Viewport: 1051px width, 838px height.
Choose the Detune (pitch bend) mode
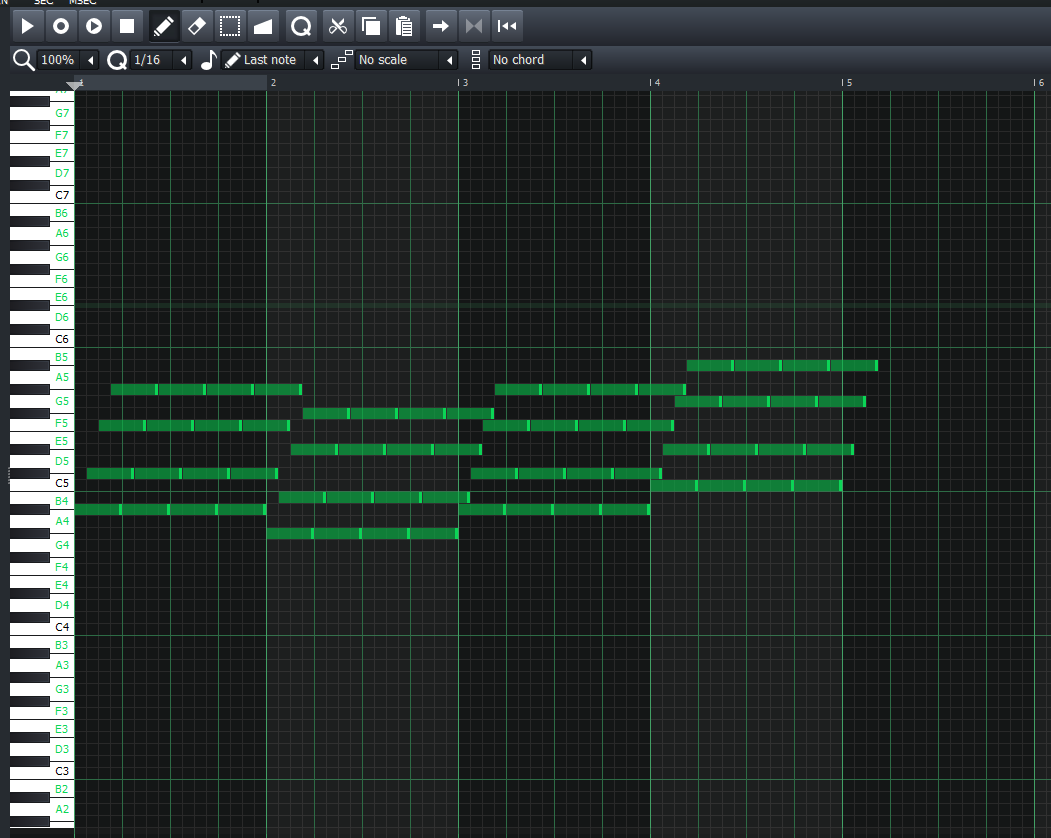pyautogui.click(x=263, y=26)
